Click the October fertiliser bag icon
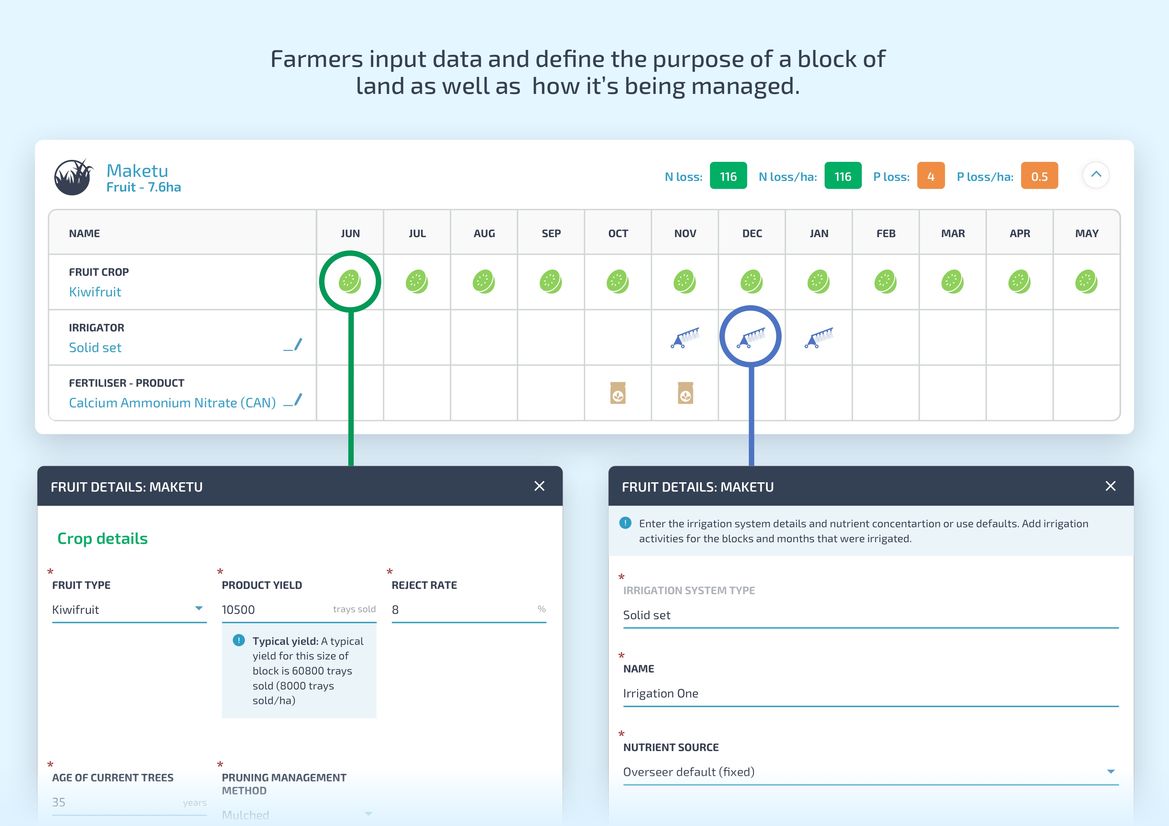Screen dimensions: 1169x826 tap(618, 394)
